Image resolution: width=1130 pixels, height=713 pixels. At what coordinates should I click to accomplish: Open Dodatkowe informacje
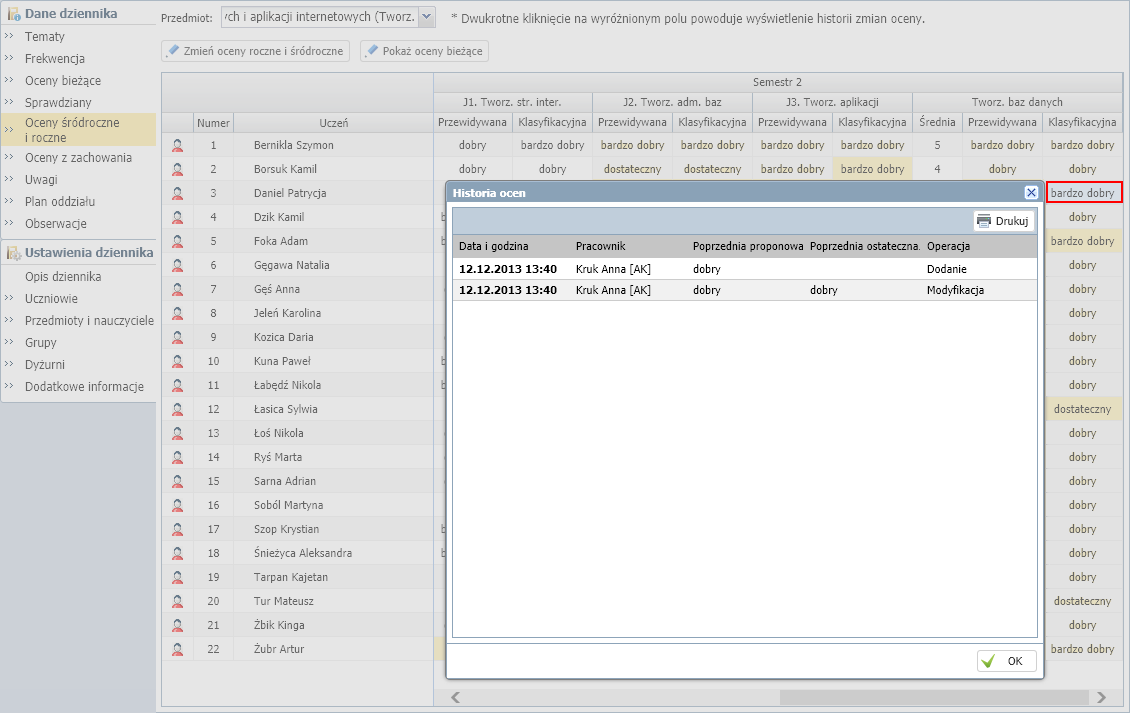(x=84, y=386)
